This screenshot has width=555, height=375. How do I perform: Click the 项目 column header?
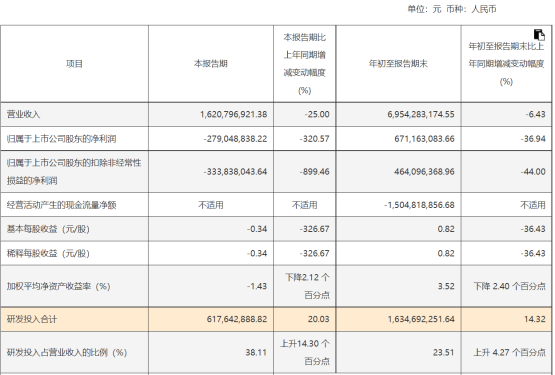[x=74, y=64]
